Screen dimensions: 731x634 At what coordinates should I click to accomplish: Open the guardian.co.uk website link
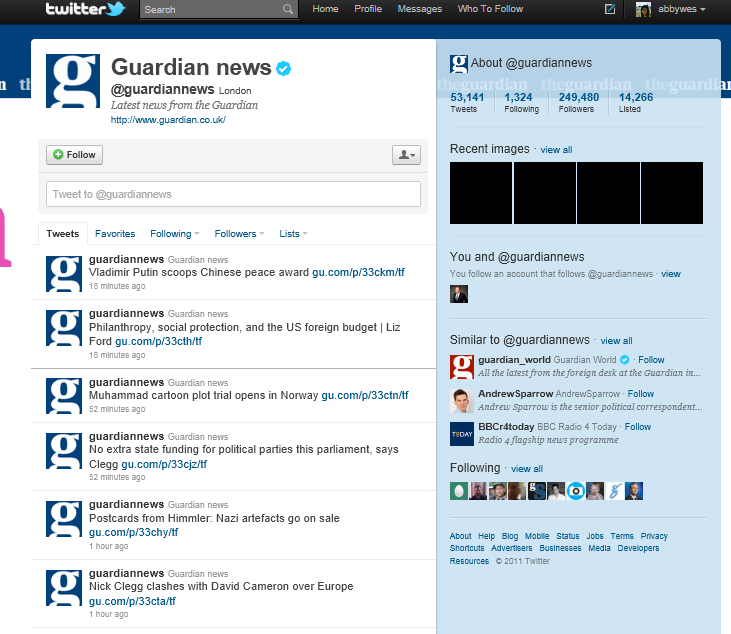(168, 120)
